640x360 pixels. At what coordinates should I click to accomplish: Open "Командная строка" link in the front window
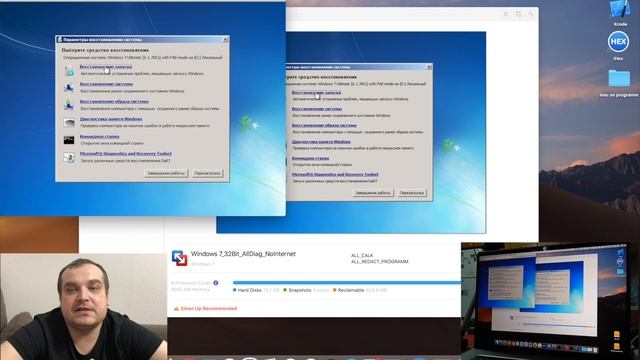coord(100,136)
